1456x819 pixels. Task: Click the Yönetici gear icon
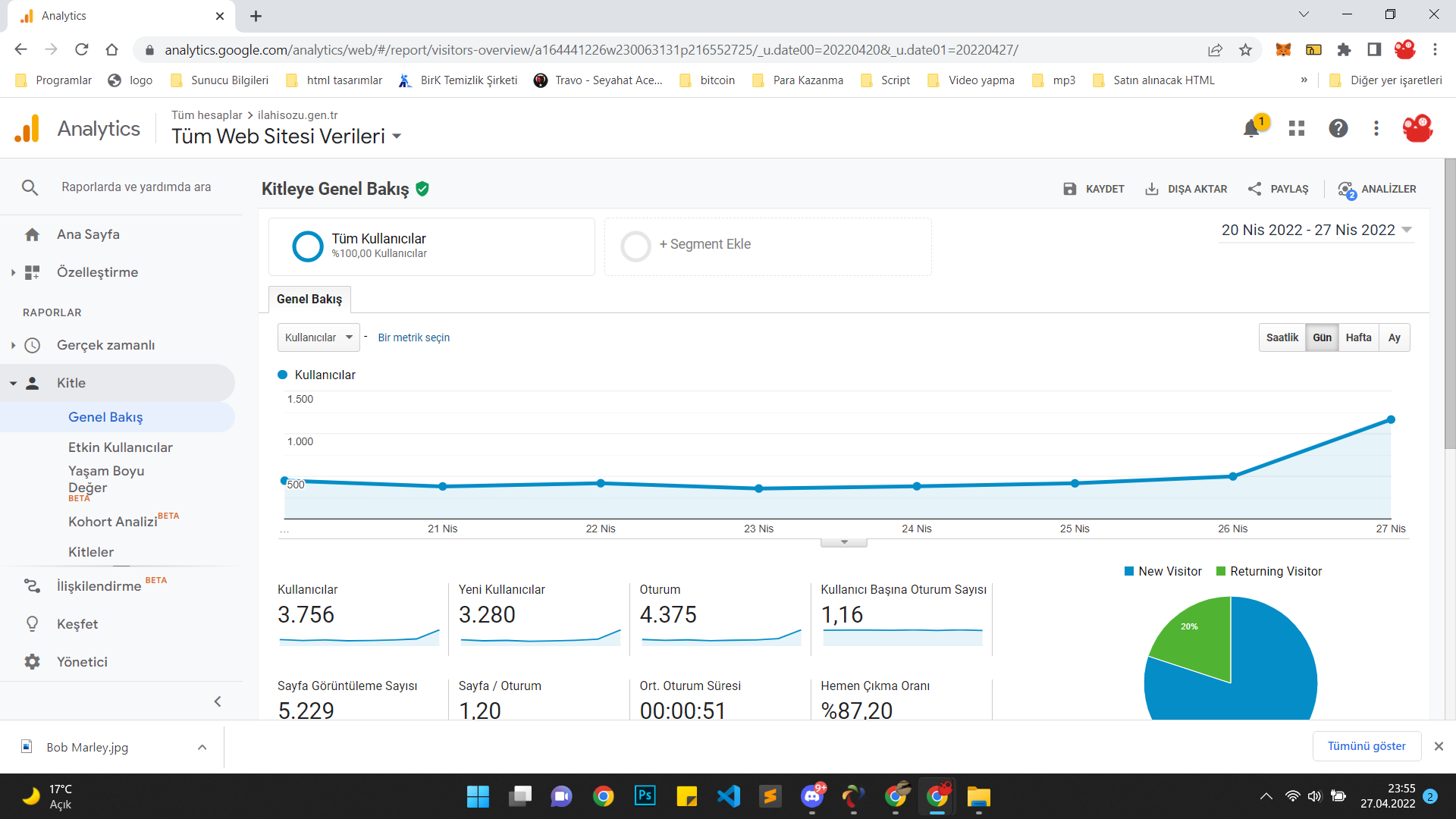coord(32,662)
